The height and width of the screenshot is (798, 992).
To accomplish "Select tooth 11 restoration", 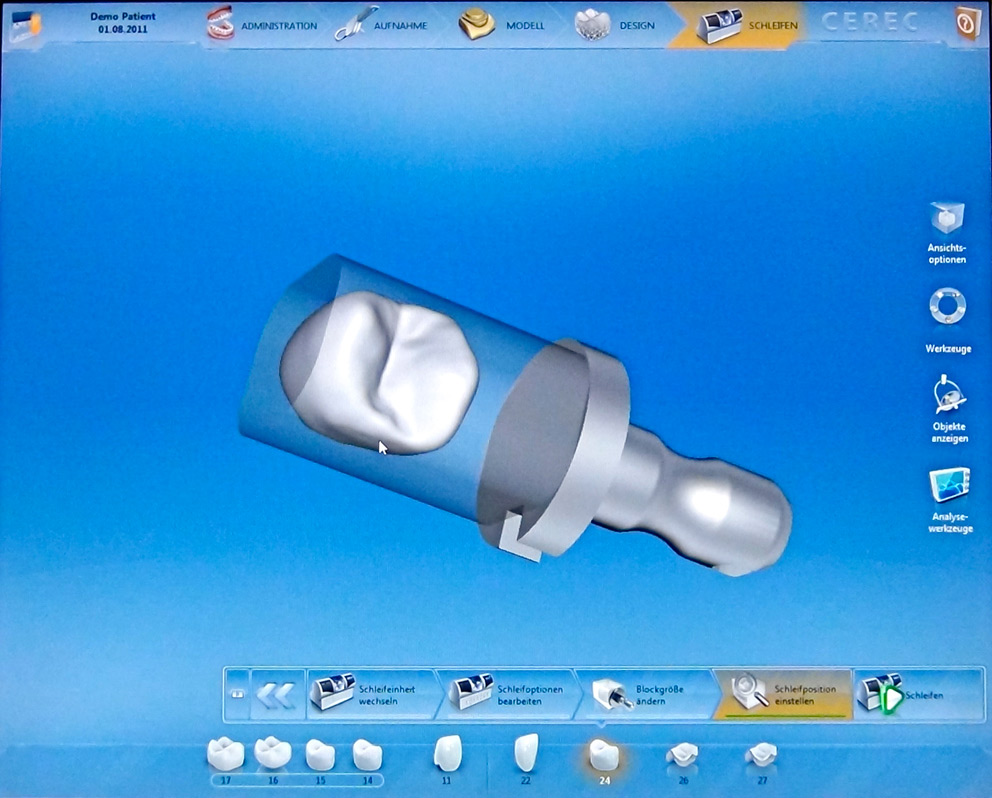I will coord(447,757).
